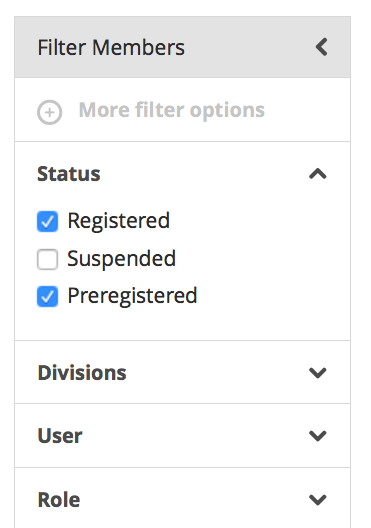Viewport: 371px width, 528px height.
Task: Collapse the Filter Members panel using left chevron
Action: point(322,47)
